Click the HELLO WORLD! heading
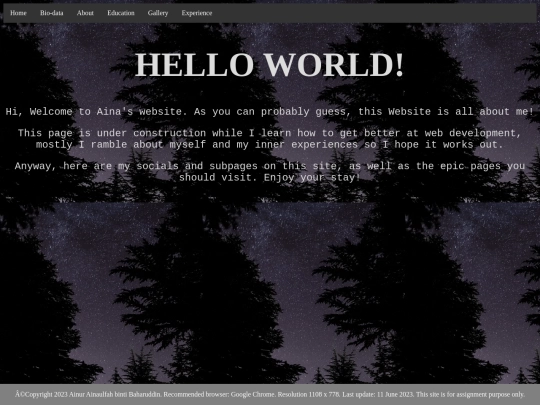Screen dimensions: 540x405 tap(269, 64)
